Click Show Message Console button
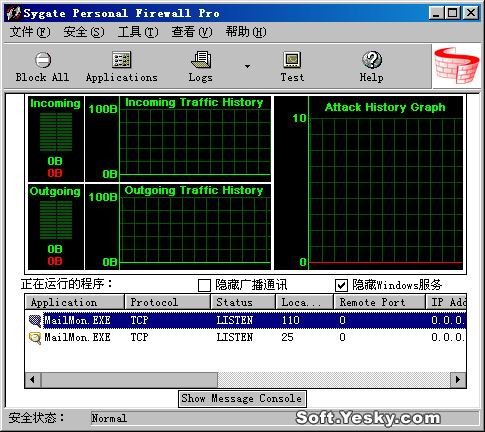The image size is (485, 432). (x=242, y=399)
